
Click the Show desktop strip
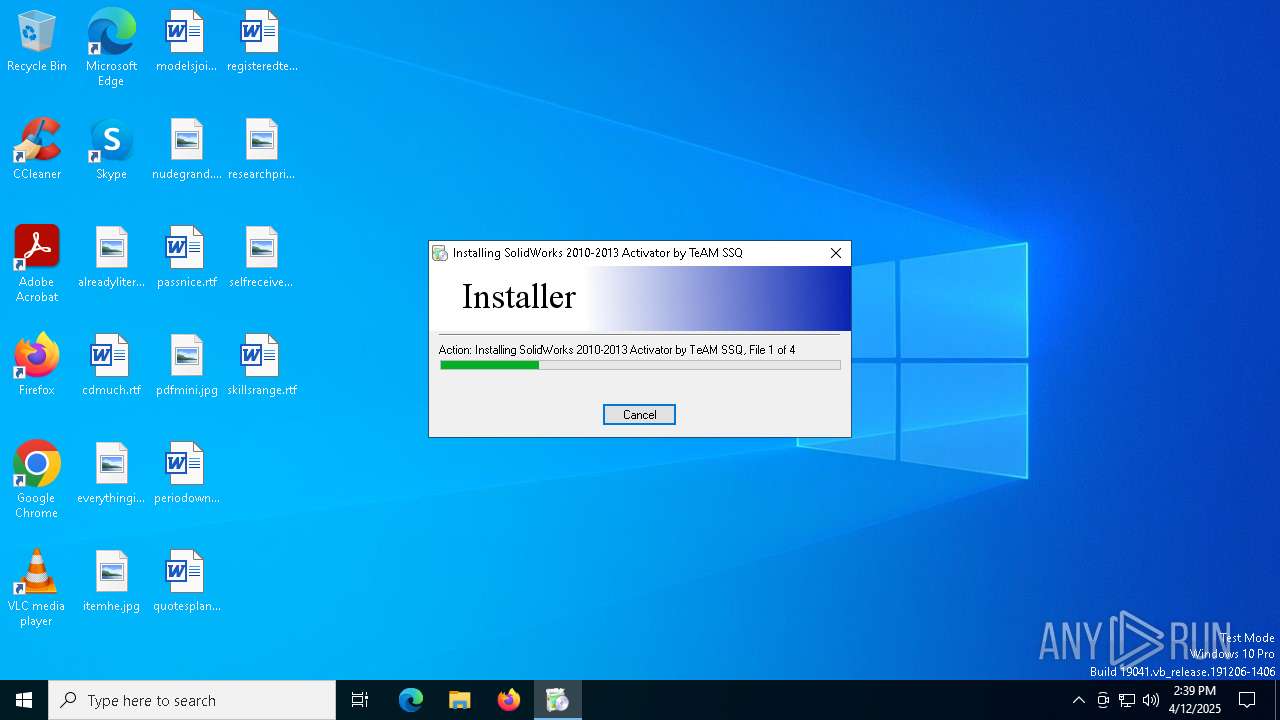(x=1277, y=700)
